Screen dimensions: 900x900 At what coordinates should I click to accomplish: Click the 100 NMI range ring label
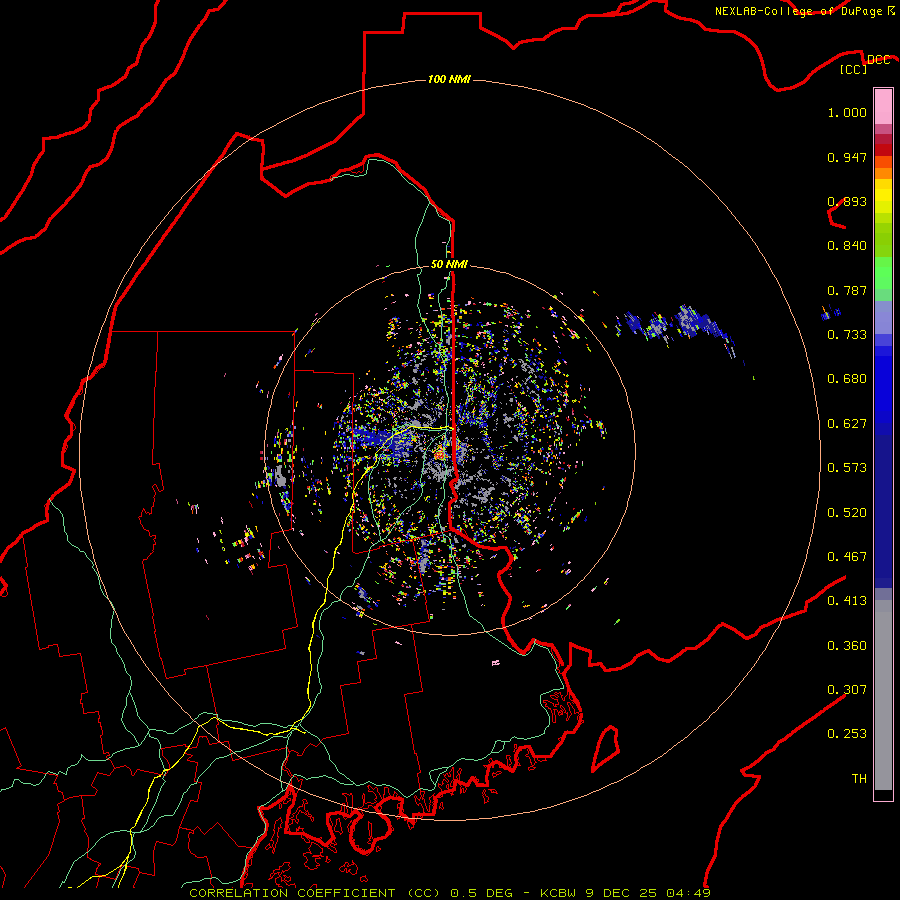449,79
